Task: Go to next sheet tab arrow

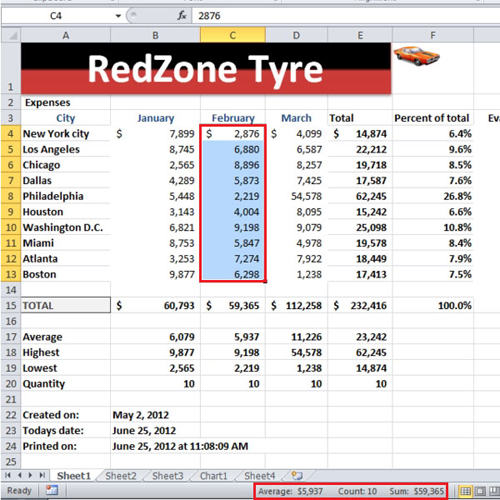Action: [31, 475]
